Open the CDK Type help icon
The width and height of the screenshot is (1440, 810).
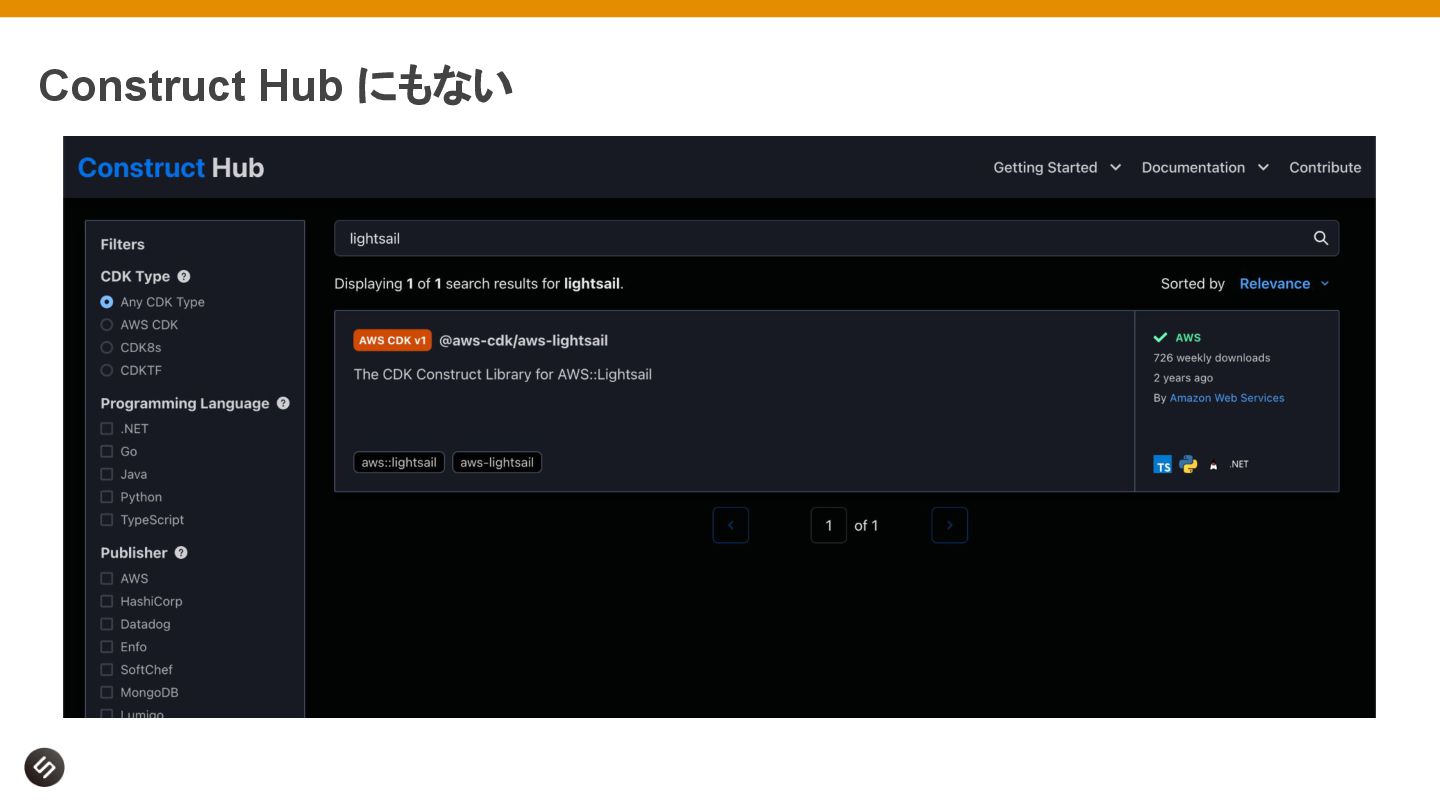click(183, 276)
